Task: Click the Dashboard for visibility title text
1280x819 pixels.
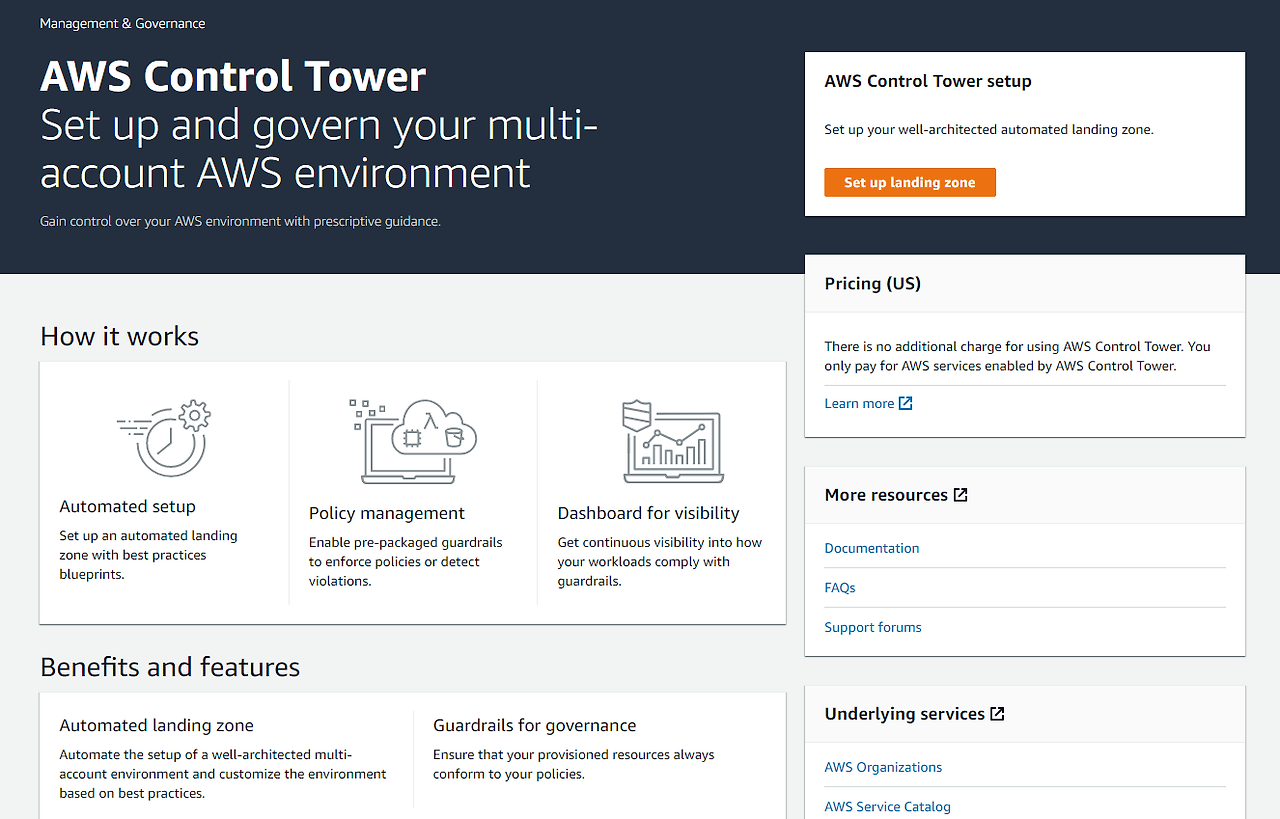Action: pyautogui.click(x=649, y=513)
